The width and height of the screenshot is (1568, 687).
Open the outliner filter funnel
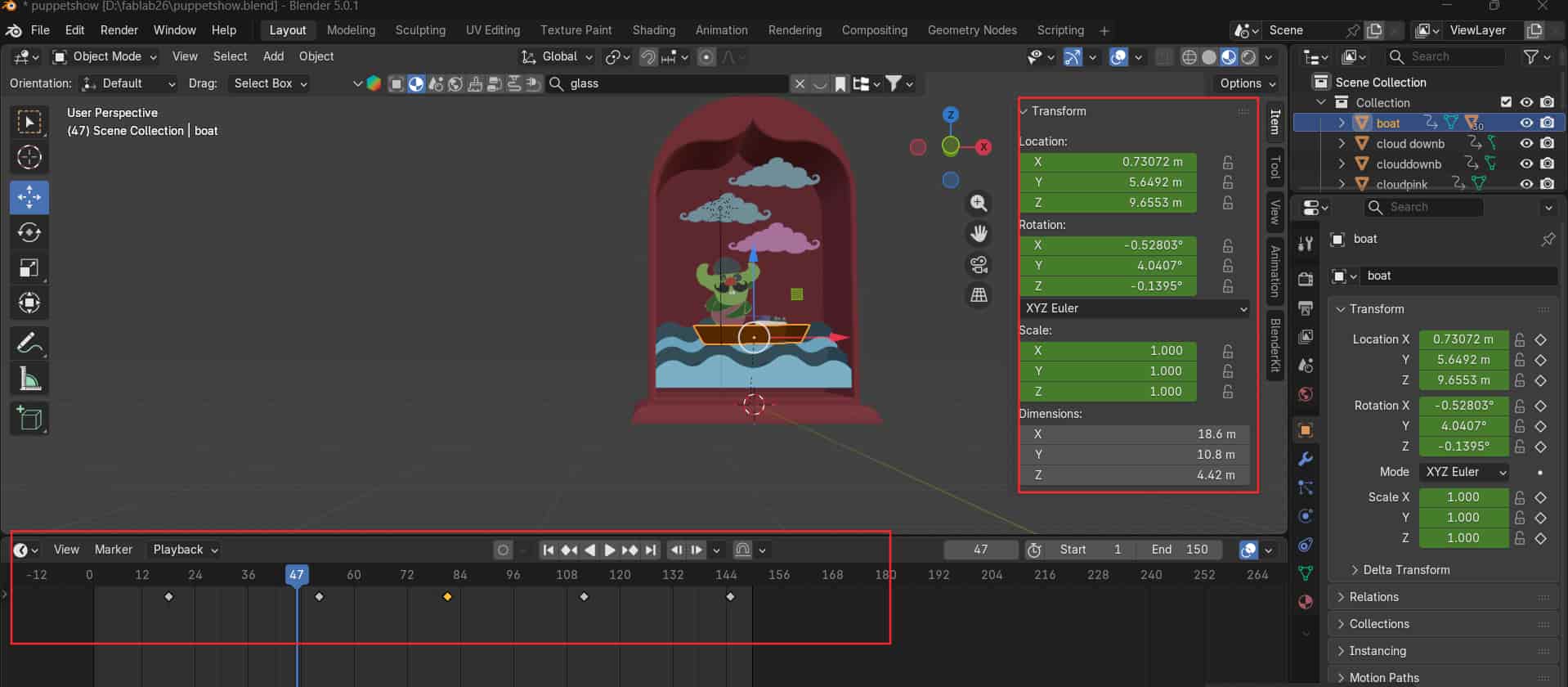point(1531,56)
